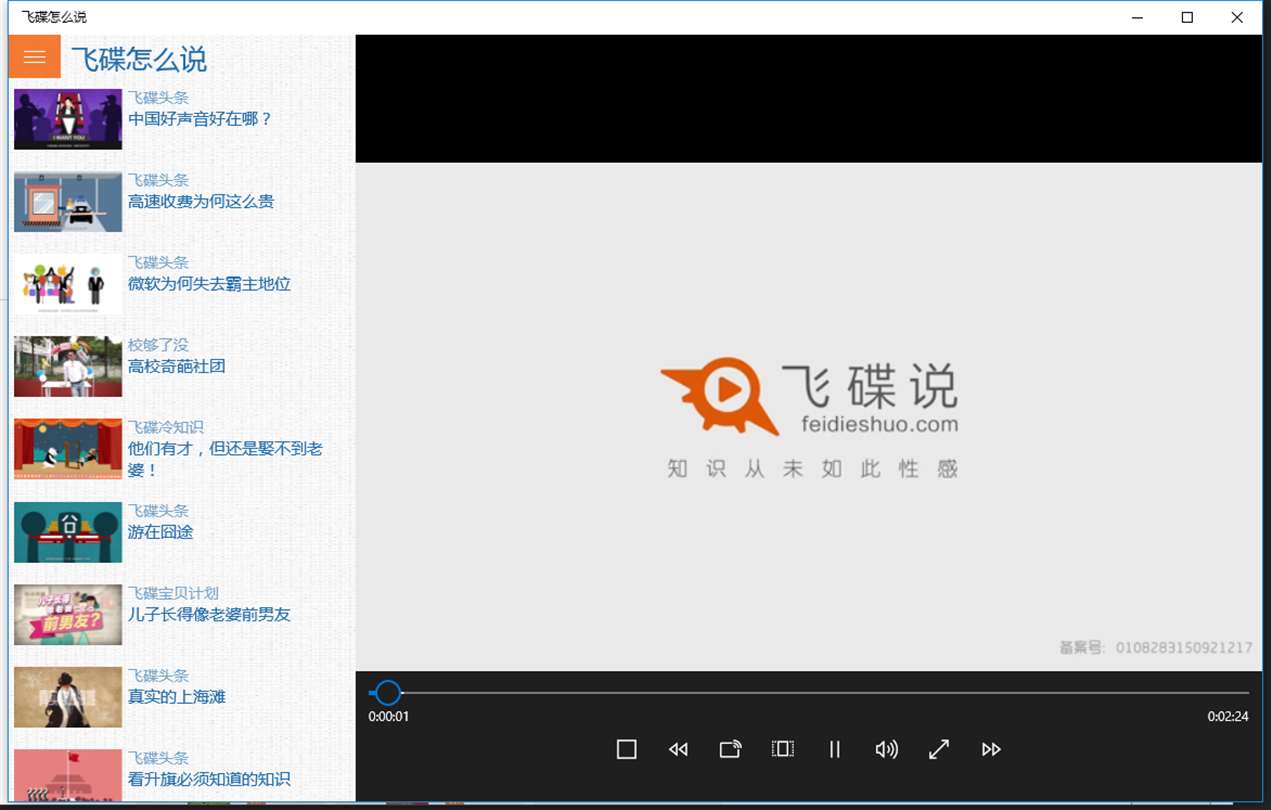
Task: Select video title 微软为何失去霸主地位
Action: point(210,284)
